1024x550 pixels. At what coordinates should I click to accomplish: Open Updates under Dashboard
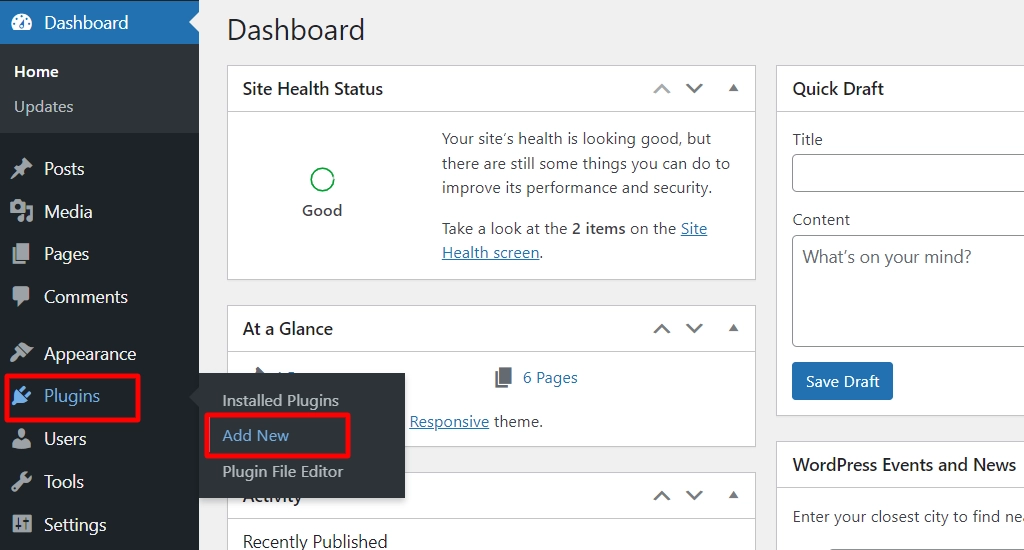tap(44, 106)
